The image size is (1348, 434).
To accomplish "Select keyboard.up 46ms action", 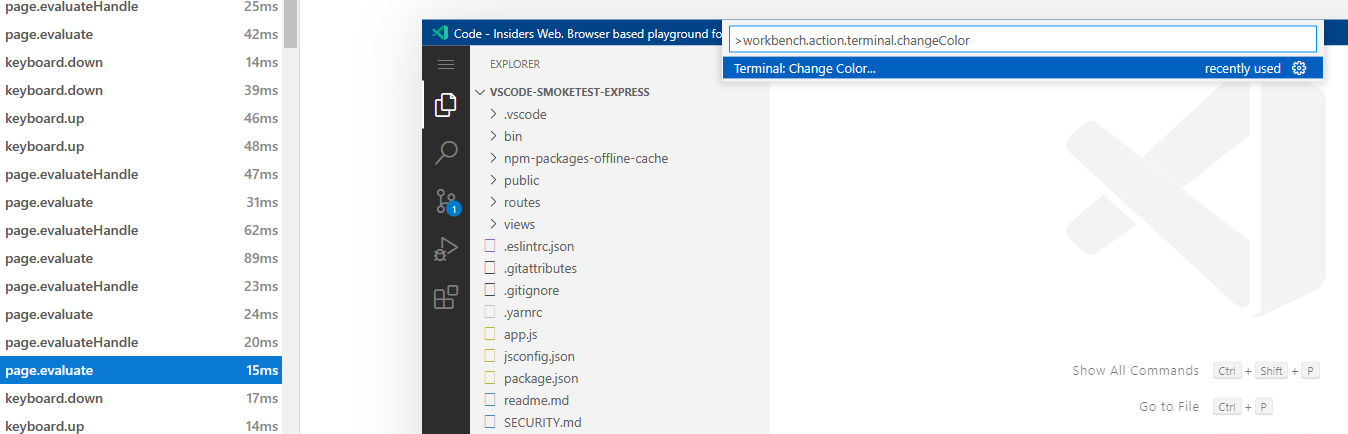I will tap(141, 118).
